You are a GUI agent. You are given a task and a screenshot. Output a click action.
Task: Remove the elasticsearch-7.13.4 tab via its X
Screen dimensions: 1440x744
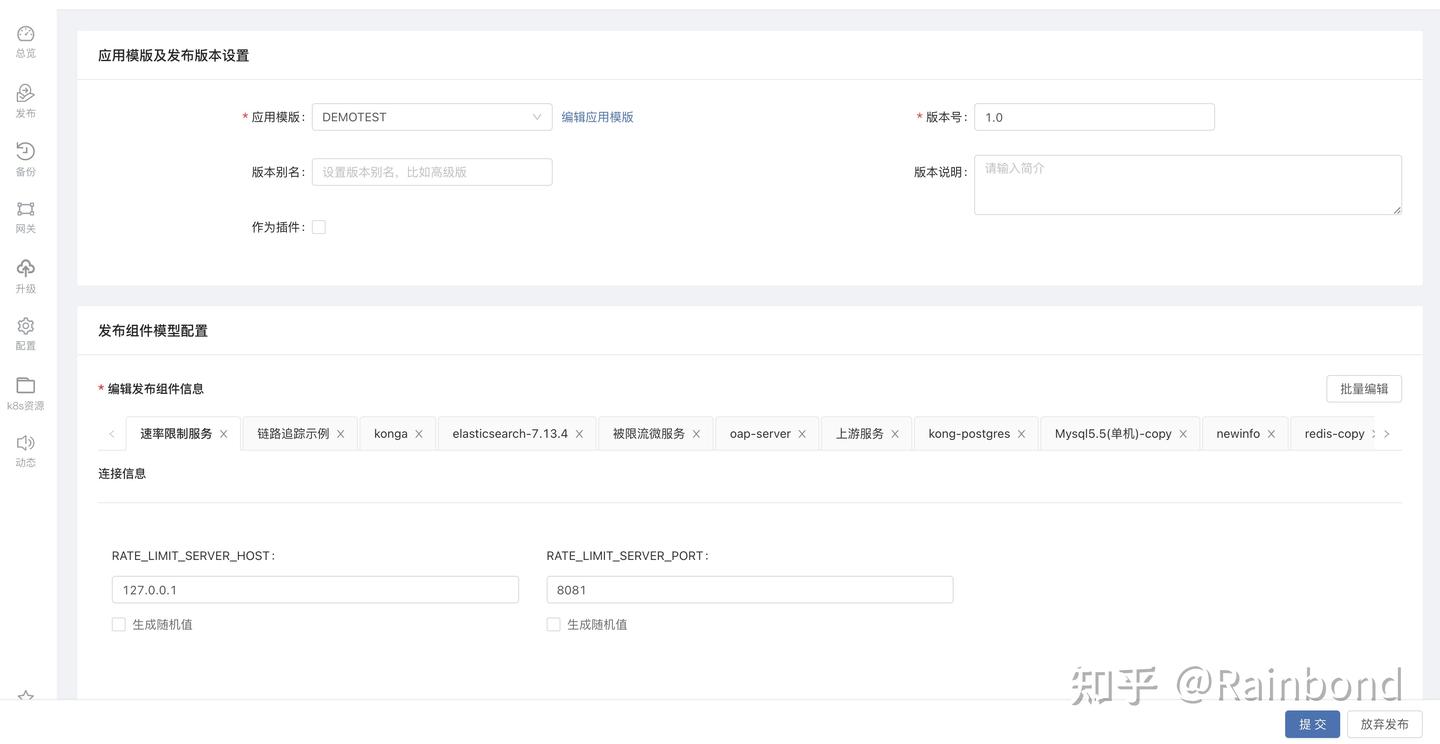pyautogui.click(x=579, y=434)
